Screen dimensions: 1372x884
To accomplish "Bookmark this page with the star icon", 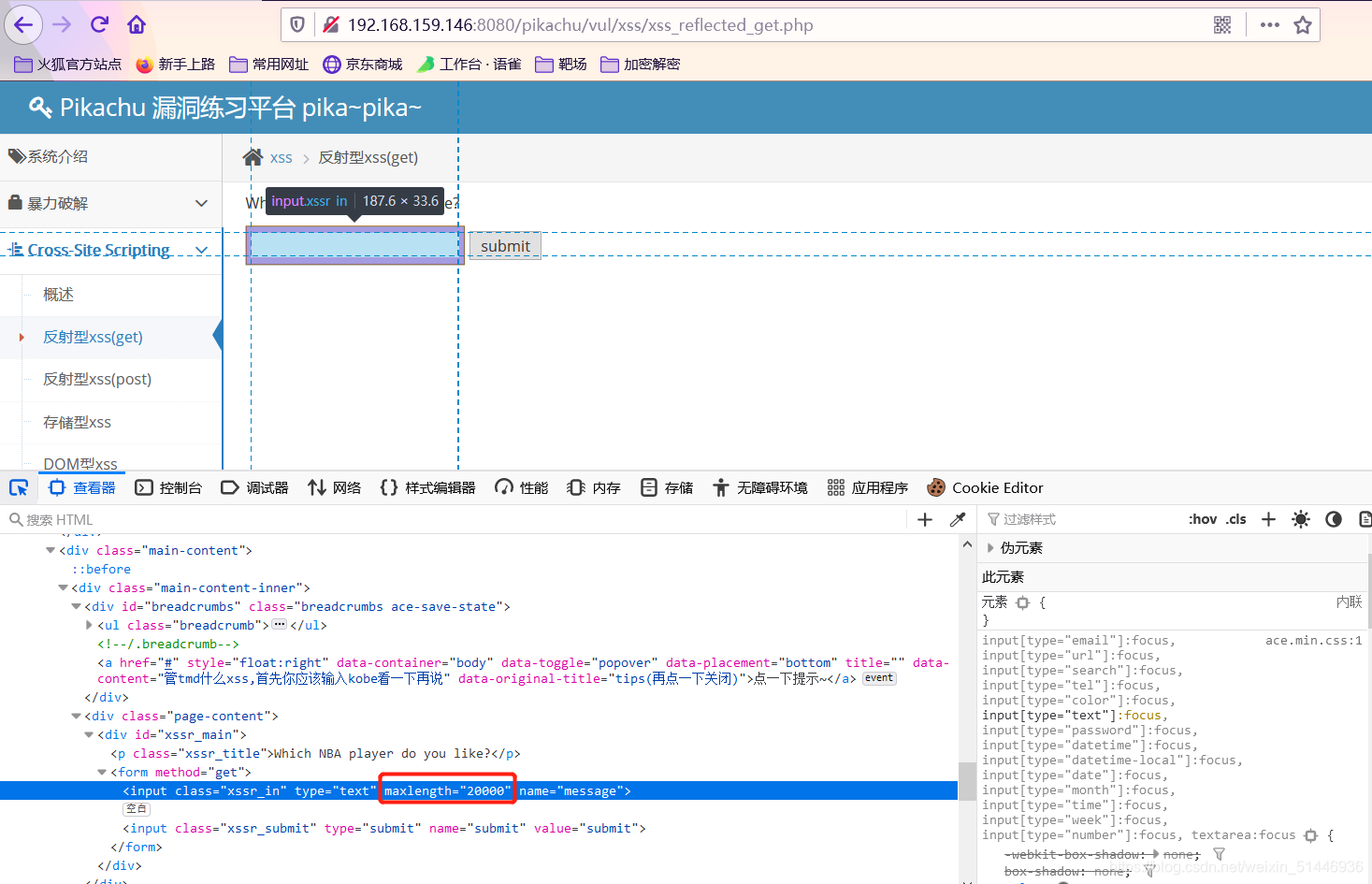I will [x=1303, y=25].
